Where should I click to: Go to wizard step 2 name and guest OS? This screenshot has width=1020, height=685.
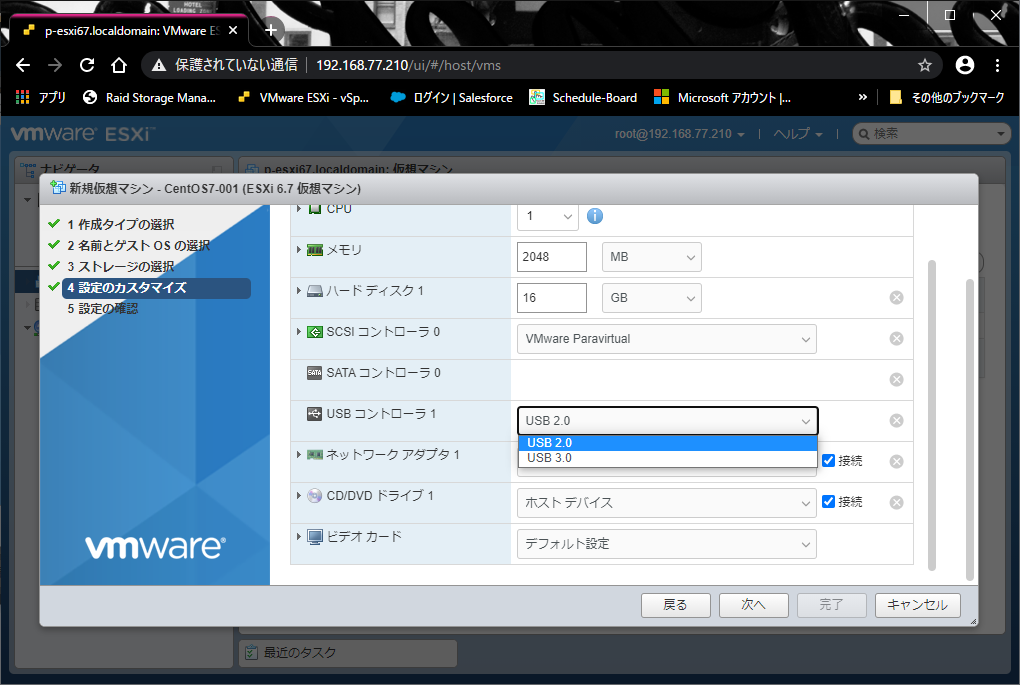point(139,246)
